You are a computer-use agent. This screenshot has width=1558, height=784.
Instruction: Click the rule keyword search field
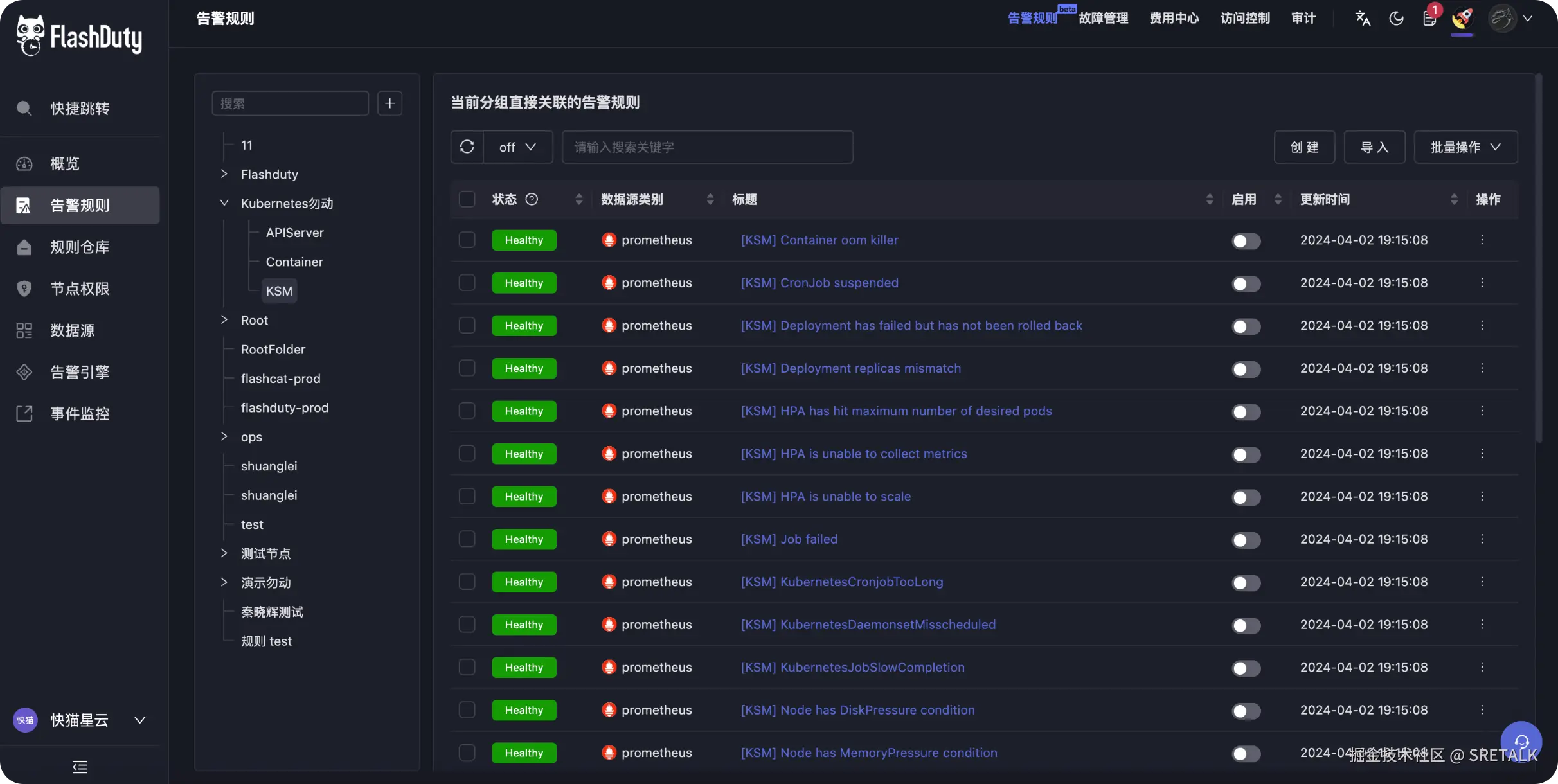pos(707,147)
